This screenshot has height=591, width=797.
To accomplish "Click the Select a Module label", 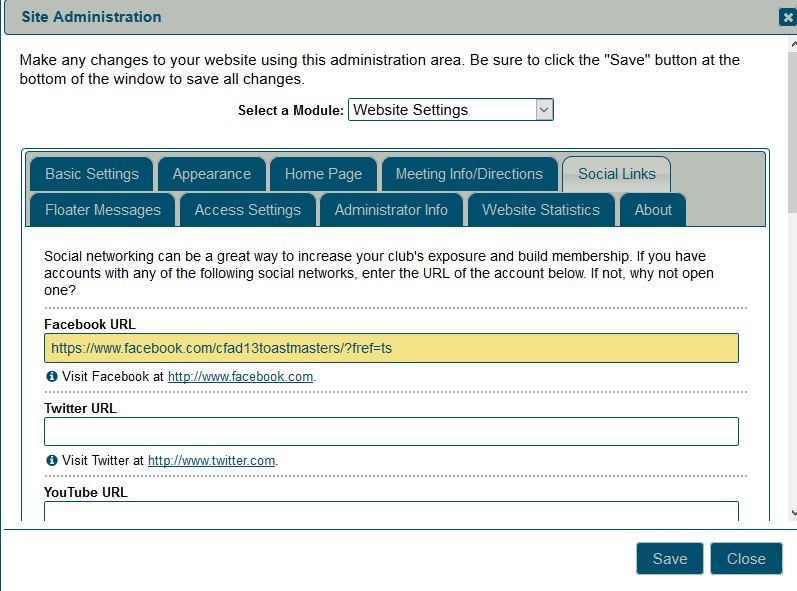I will click(x=291, y=110).
